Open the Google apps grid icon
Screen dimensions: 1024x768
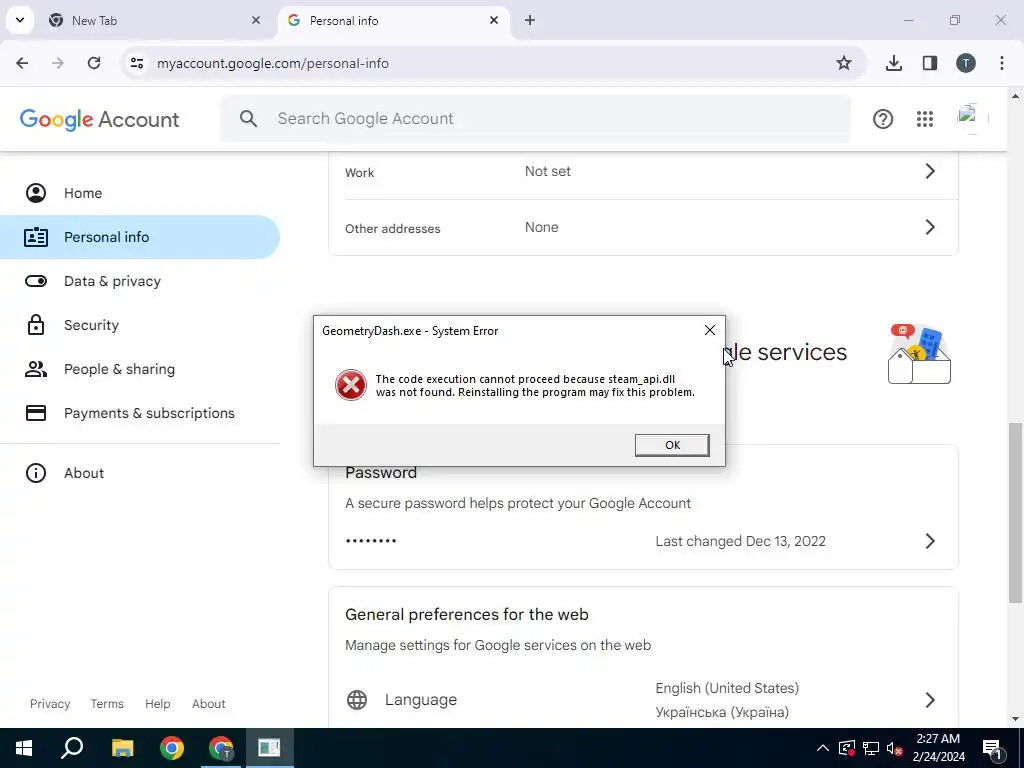click(925, 119)
